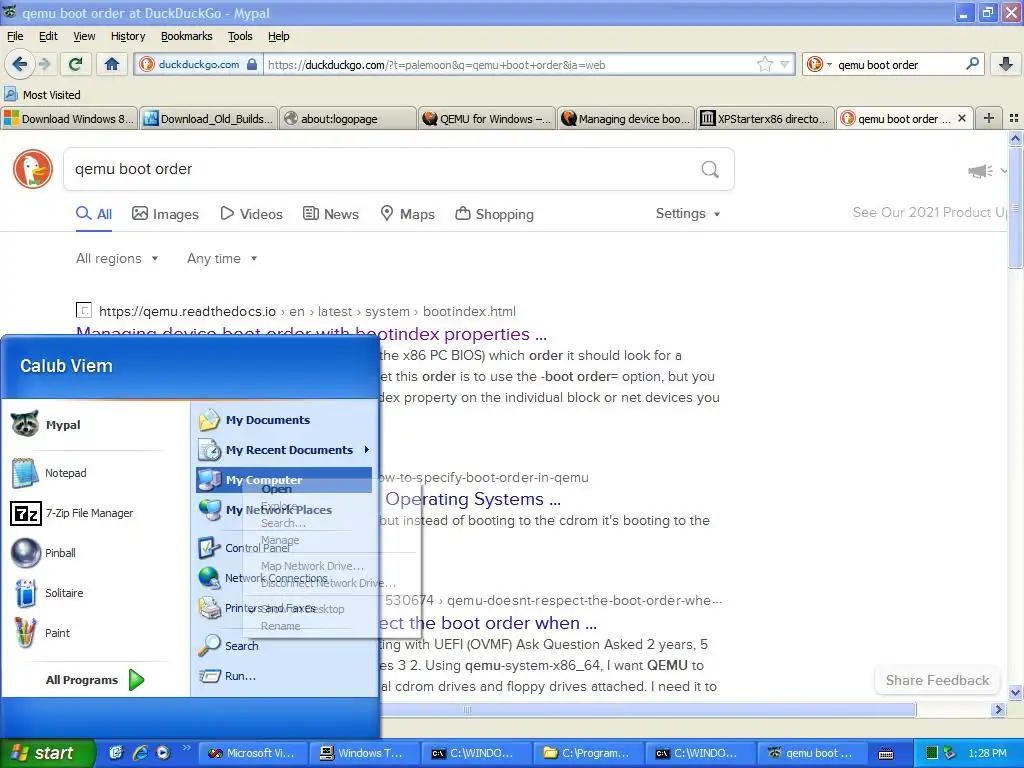Click See Our 2021 Product Updates link
The width and height of the screenshot is (1024, 768).
coord(931,212)
